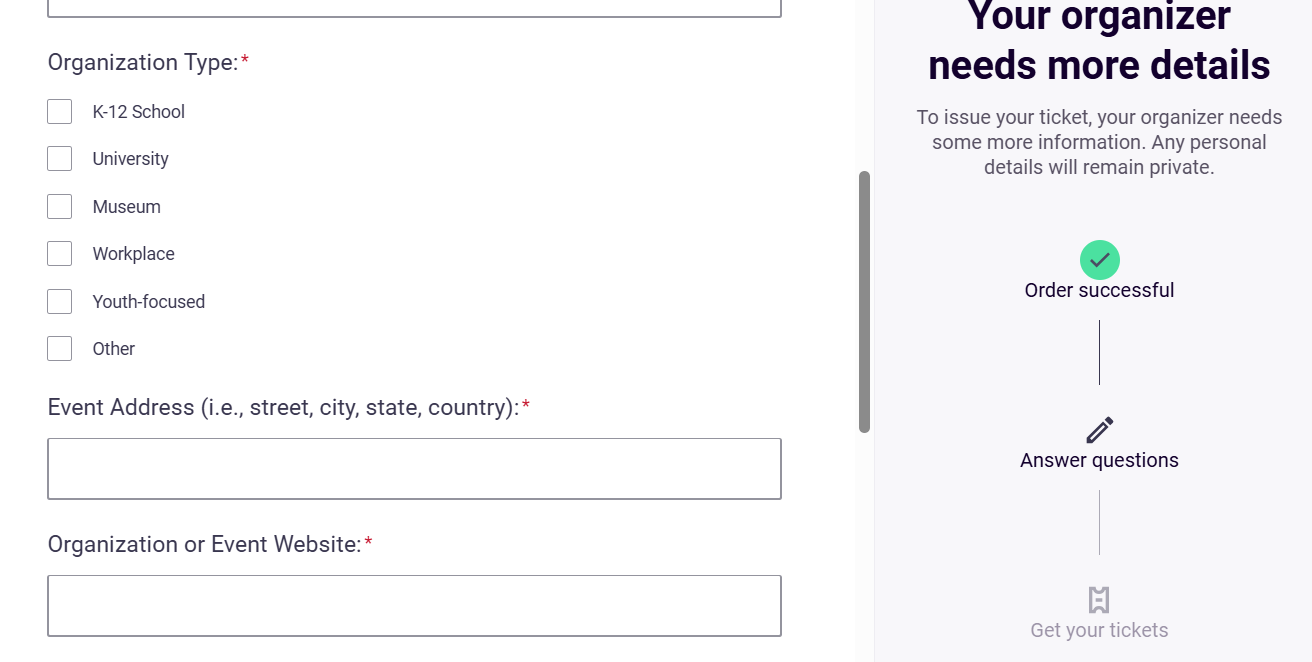Click the green Order successful checkmark icon
Viewport: 1312px width, 662px height.
(1099, 260)
